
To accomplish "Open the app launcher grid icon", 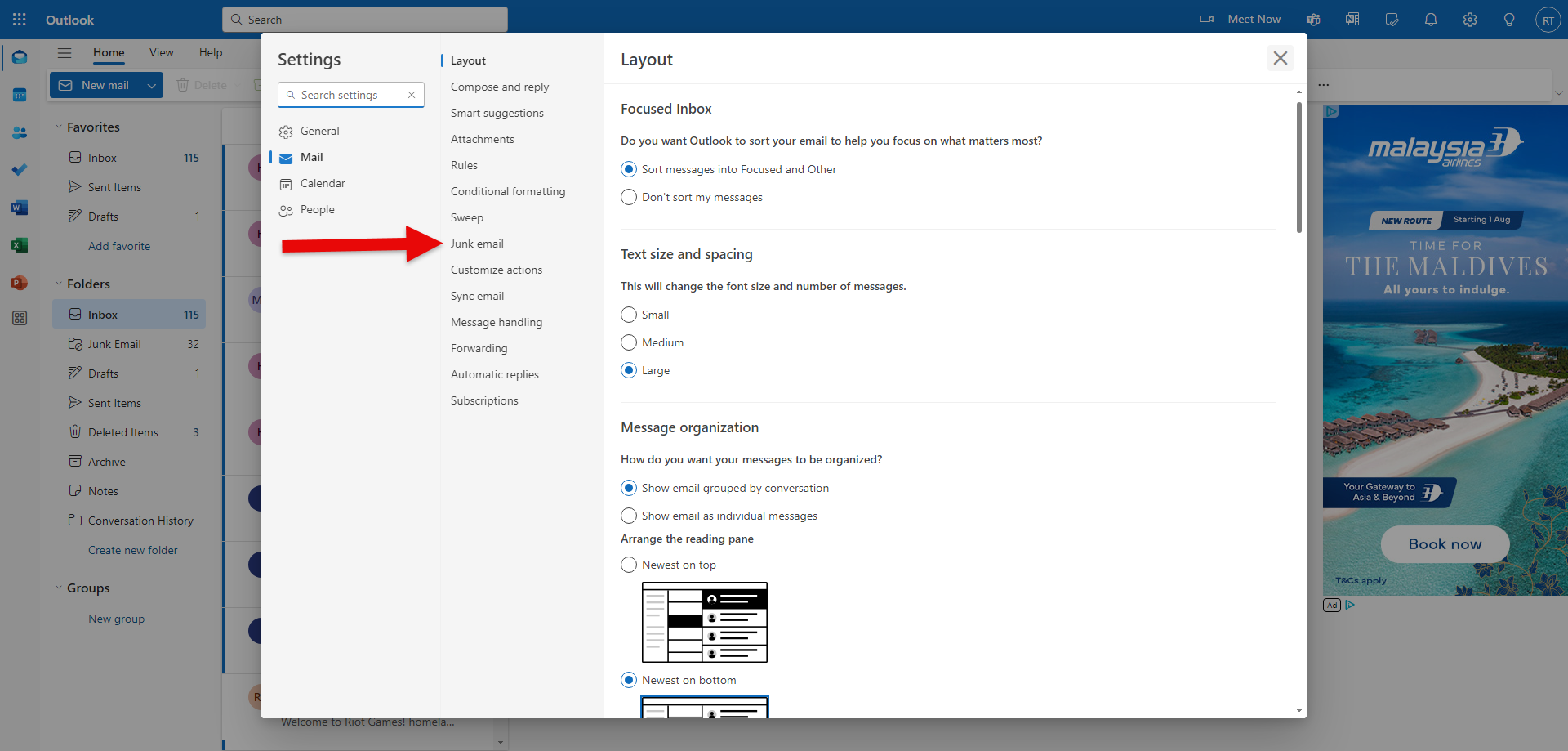I will coord(20,19).
